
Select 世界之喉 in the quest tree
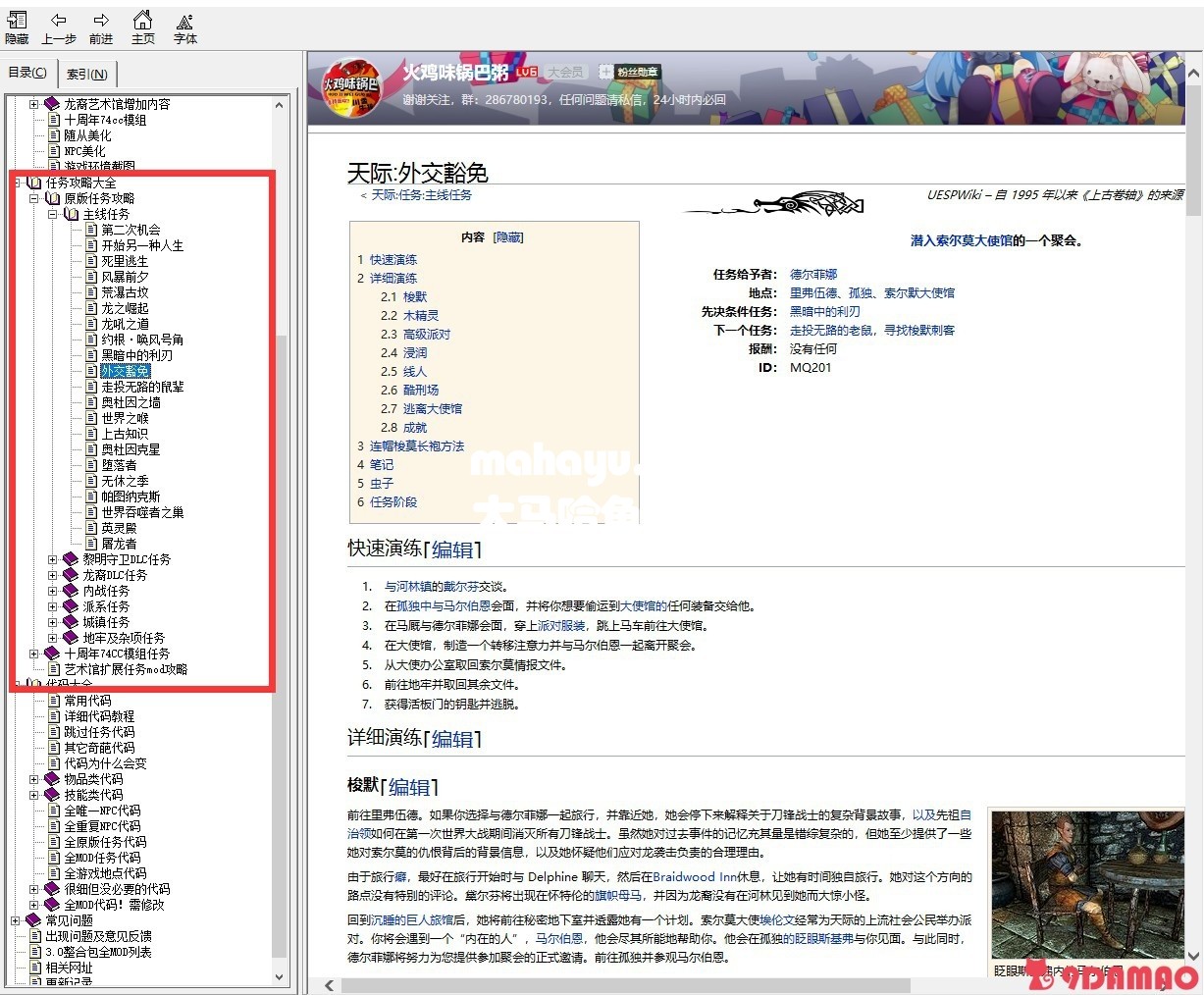[x=125, y=418]
